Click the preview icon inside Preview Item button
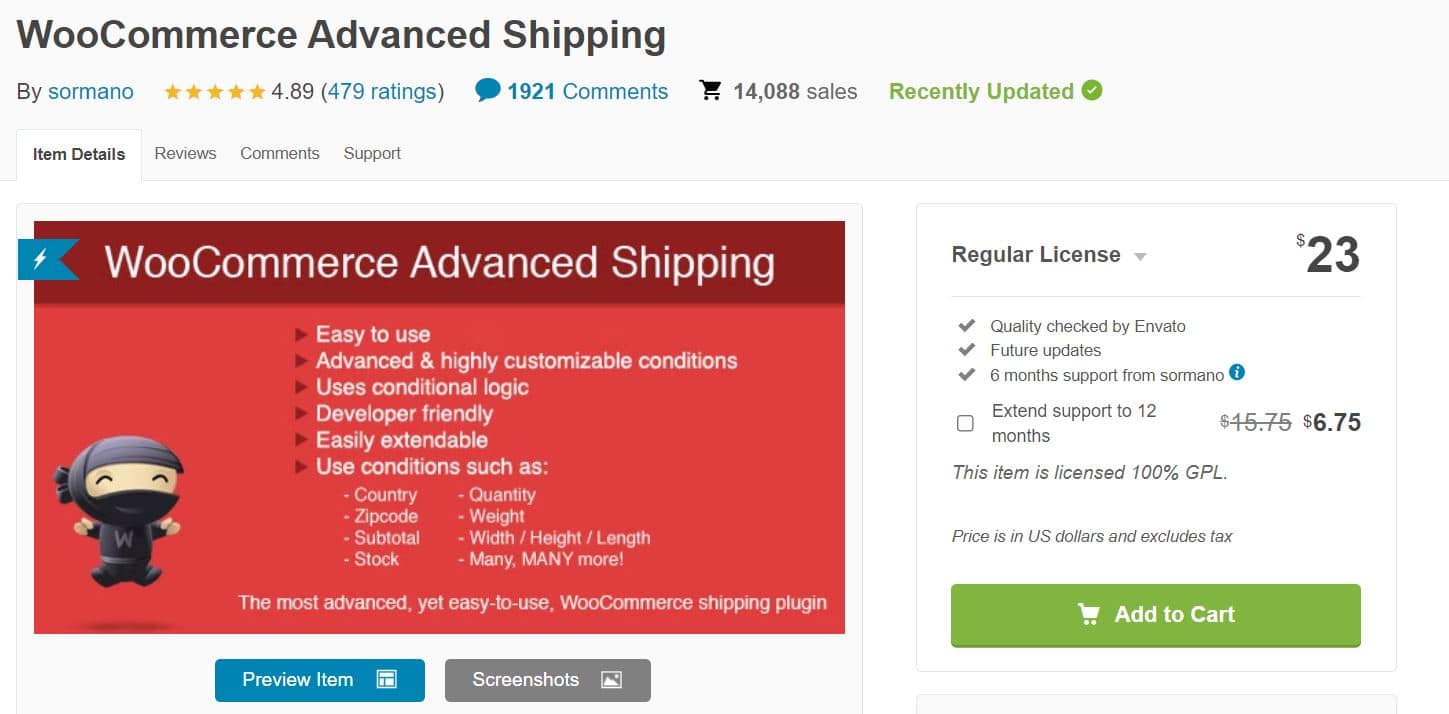1449x714 pixels. click(386, 679)
